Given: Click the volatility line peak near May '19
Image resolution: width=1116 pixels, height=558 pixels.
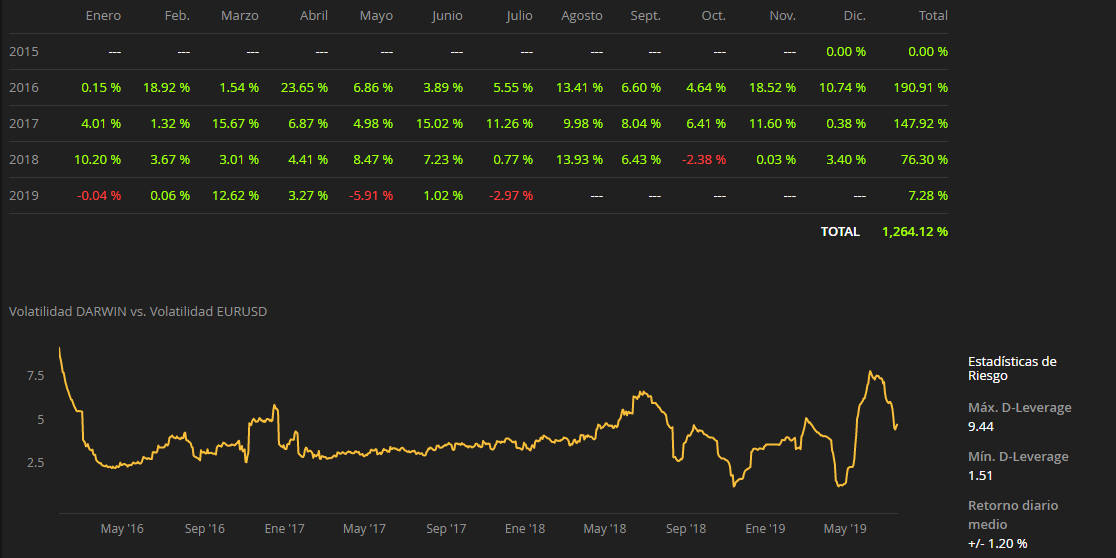Looking at the screenshot, I should [870, 372].
